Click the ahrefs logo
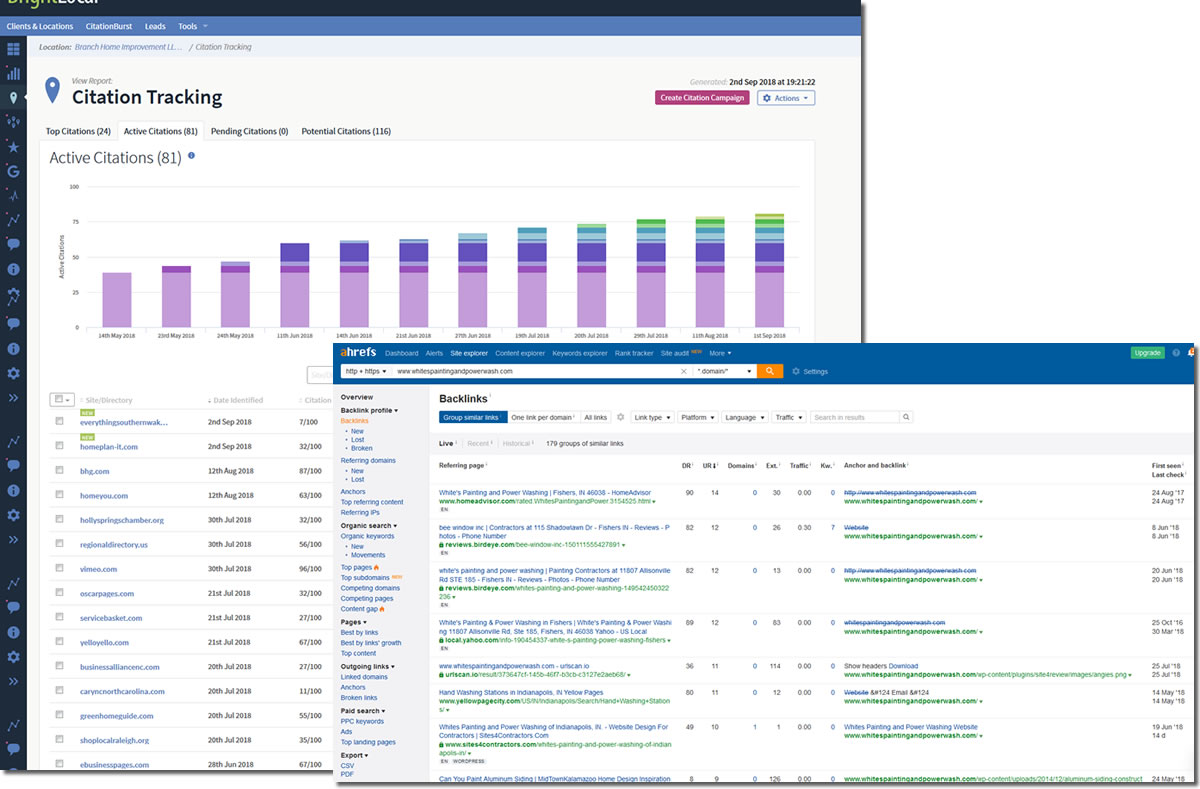Screen dimensions: 1200x789 pyautogui.click(x=357, y=353)
